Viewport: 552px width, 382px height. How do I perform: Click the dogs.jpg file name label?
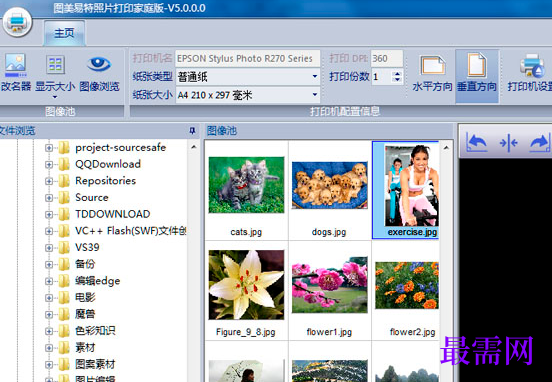click(x=329, y=232)
